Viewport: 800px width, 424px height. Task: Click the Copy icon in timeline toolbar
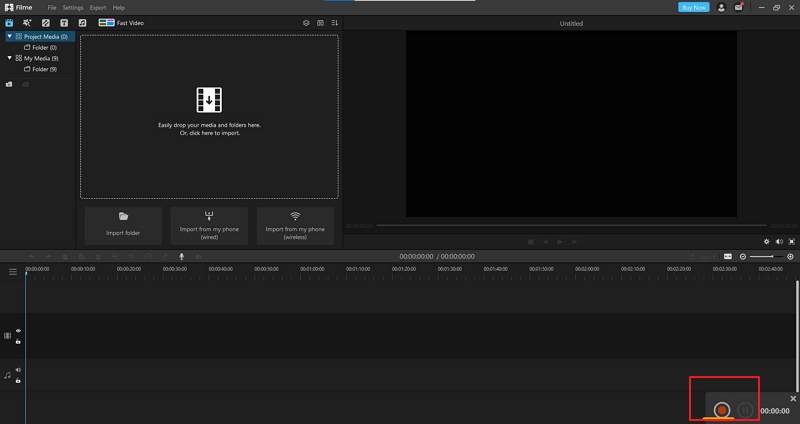click(x=65, y=257)
